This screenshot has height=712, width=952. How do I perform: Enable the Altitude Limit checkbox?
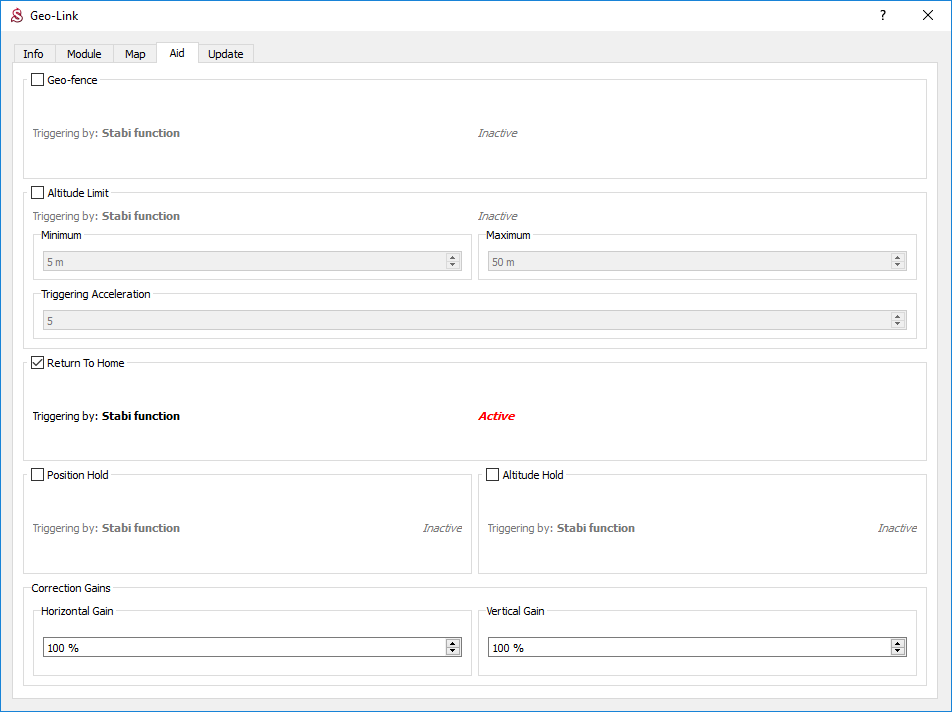click(38, 193)
